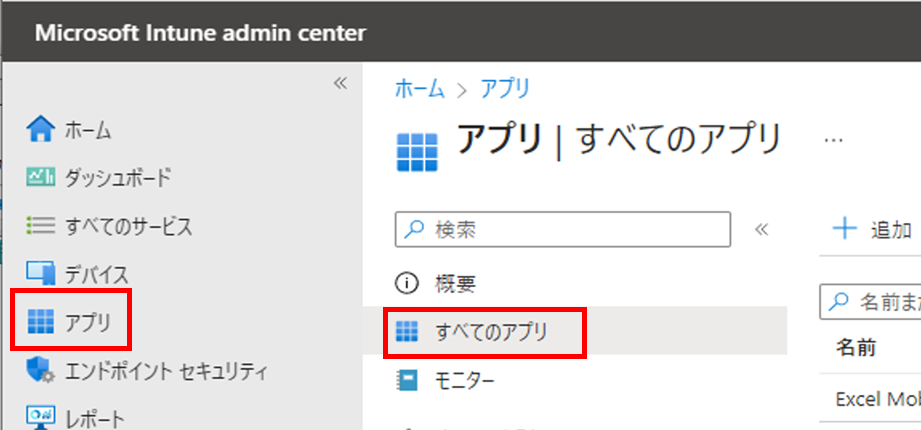This screenshot has width=921, height=430.
Task: Click the 追加 add button
Action: [x=873, y=230]
